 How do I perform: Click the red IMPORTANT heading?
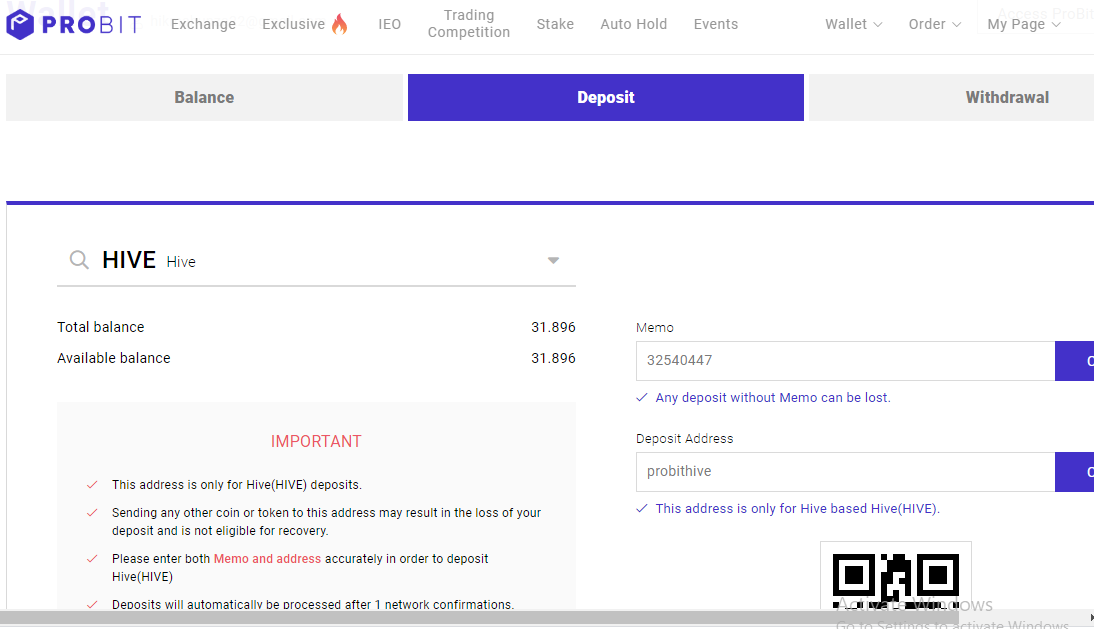316,441
